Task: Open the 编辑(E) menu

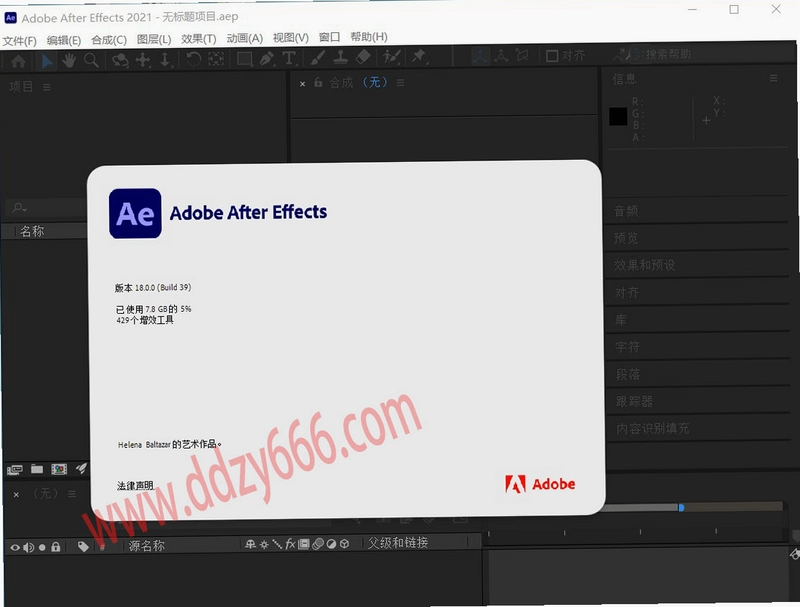Action: (x=64, y=40)
